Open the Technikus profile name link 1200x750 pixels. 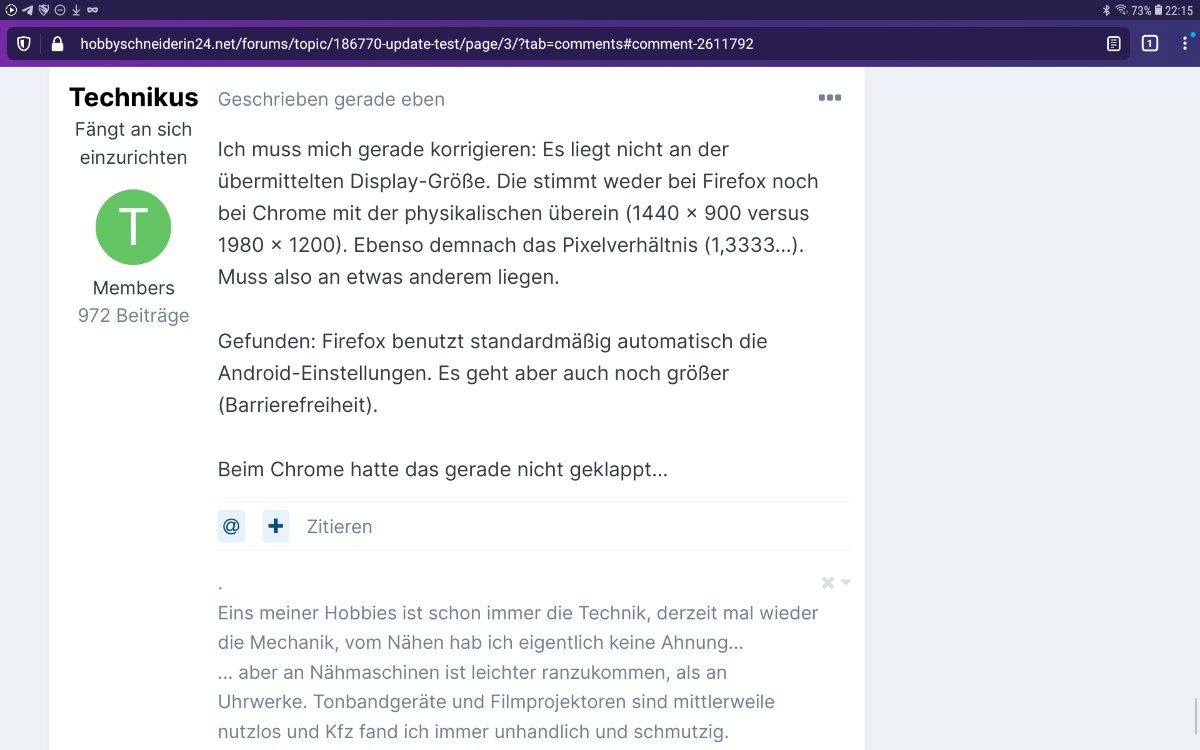click(134, 98)
